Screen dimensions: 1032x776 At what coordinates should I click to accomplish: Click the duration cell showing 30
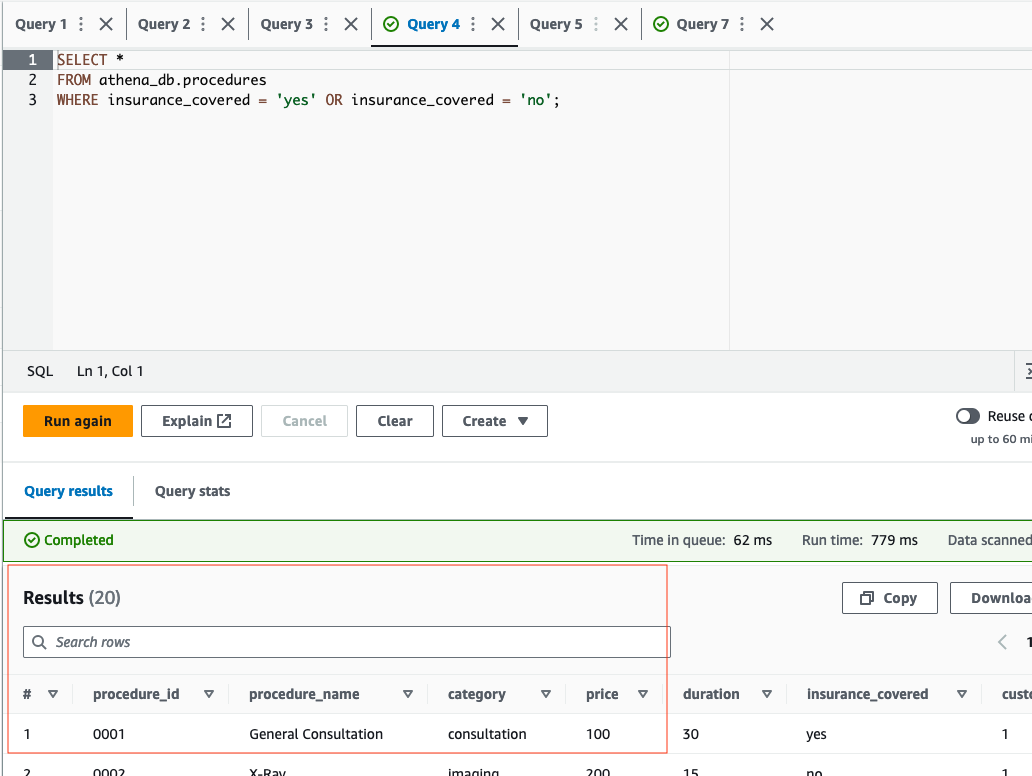point(690,734)
